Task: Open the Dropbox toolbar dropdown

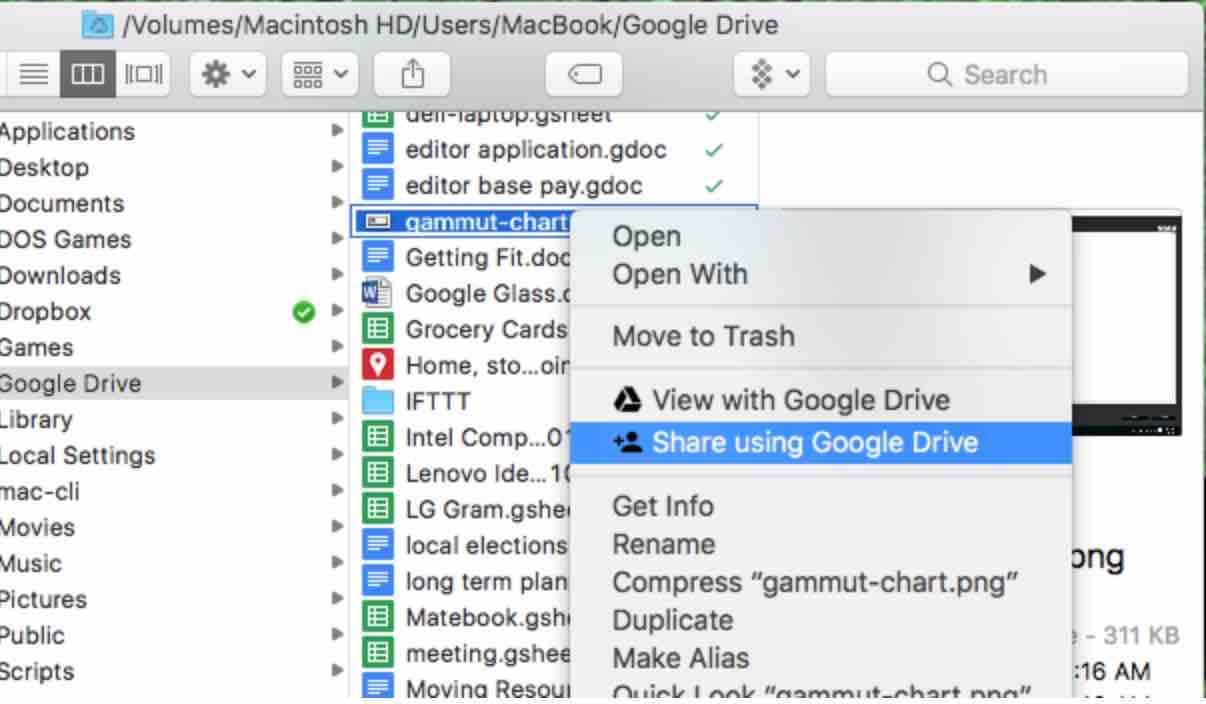Action: pyautogui.click(x=771, y=74)
